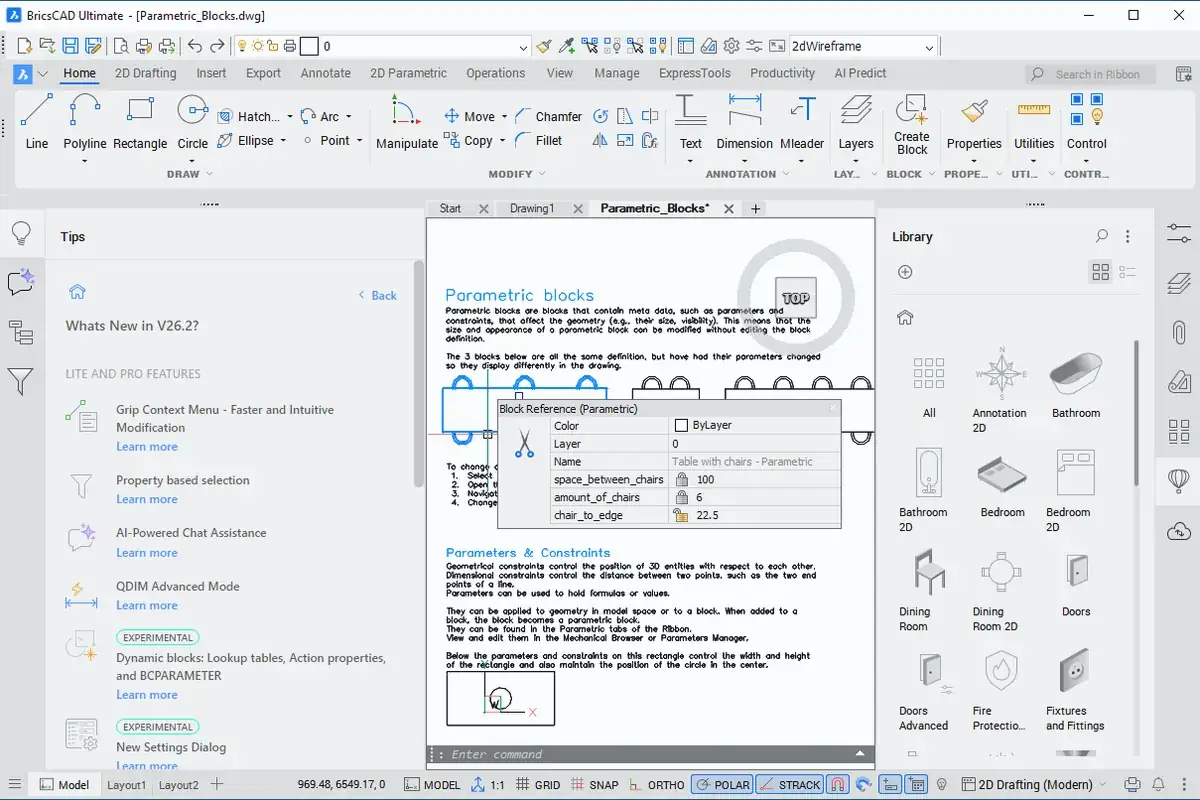Screen dimensions: 1200x800
Task: Select the Line drawing tool
Action: pyautogui.click(x=37, y=121)
